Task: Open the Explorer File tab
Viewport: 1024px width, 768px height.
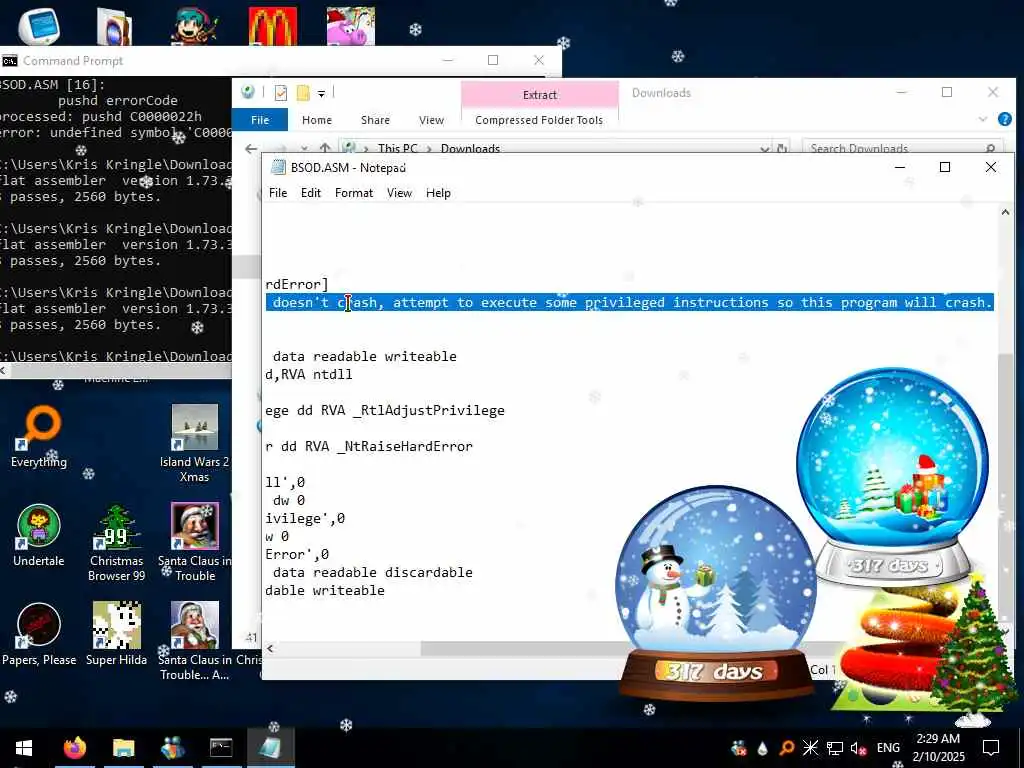Action: [260, 120]
